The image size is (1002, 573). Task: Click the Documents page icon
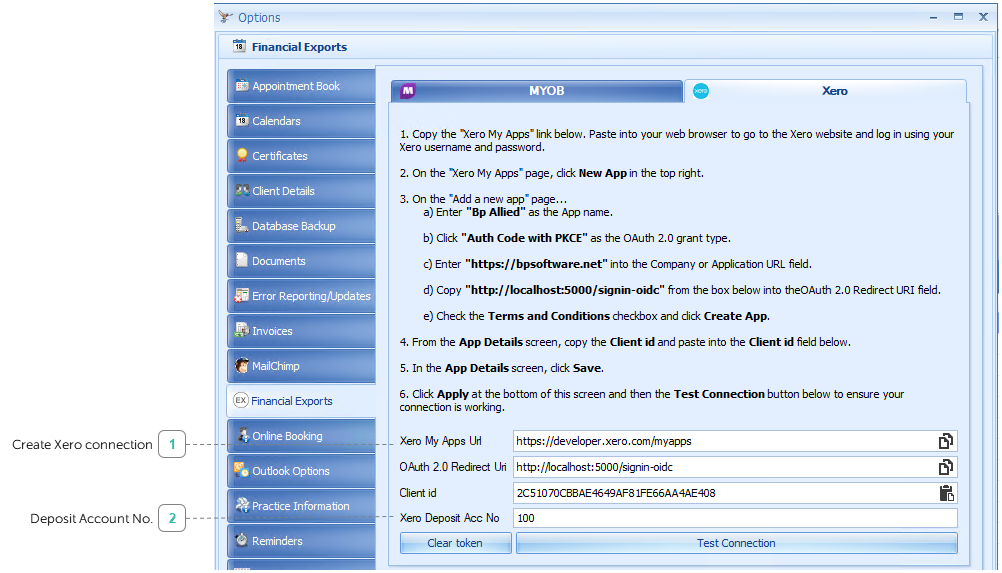coord(242,260)
